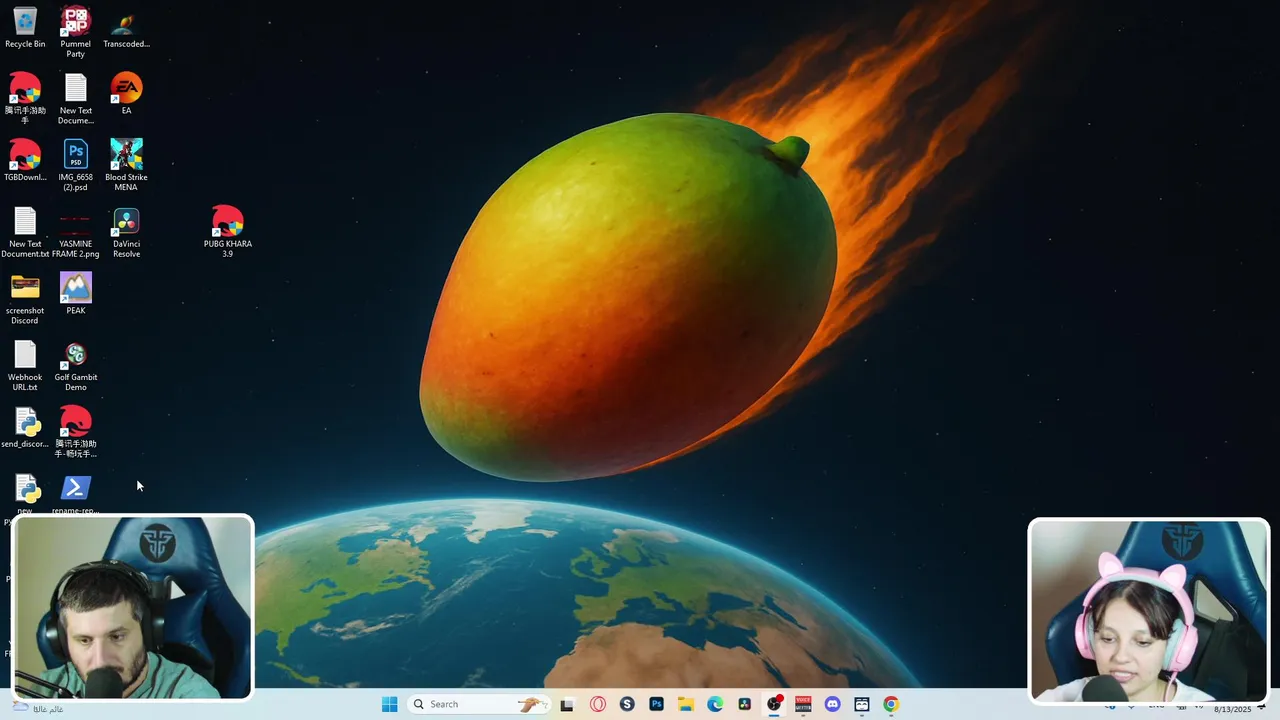Open Discord from the taskbar
Viewport: 1280px width, 720px height.
click(x=832, y=704)
